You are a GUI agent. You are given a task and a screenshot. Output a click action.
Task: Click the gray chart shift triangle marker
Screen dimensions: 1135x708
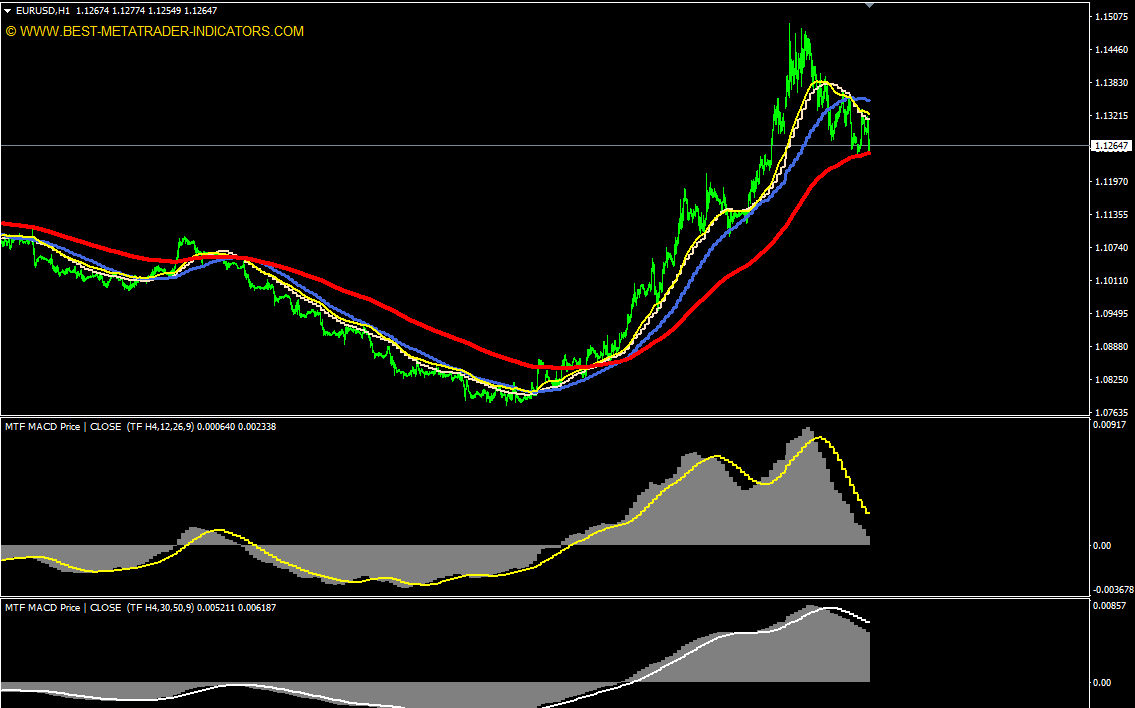869,5
